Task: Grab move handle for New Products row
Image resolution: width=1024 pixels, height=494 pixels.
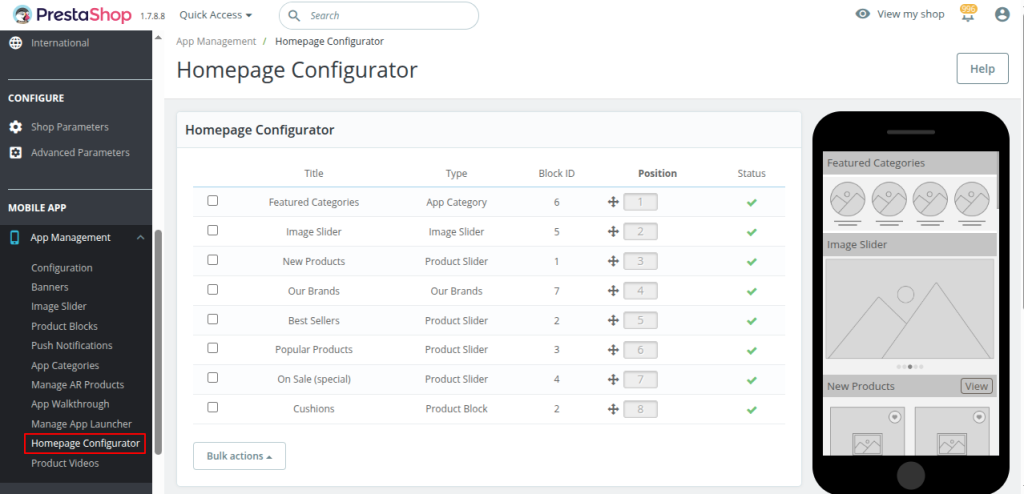Action: 613,261
